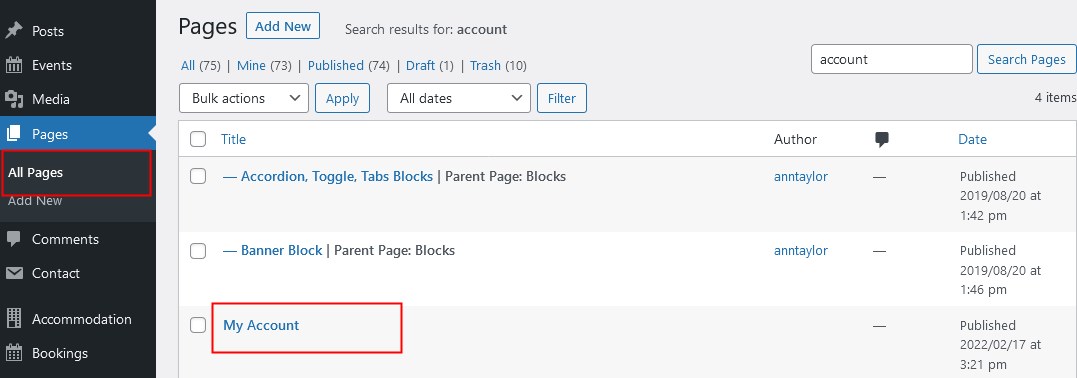Click the Bookings calendar icon
The height and width of the screenshot is (378, 1077).
pyautogui.click(x=14, y=353)
